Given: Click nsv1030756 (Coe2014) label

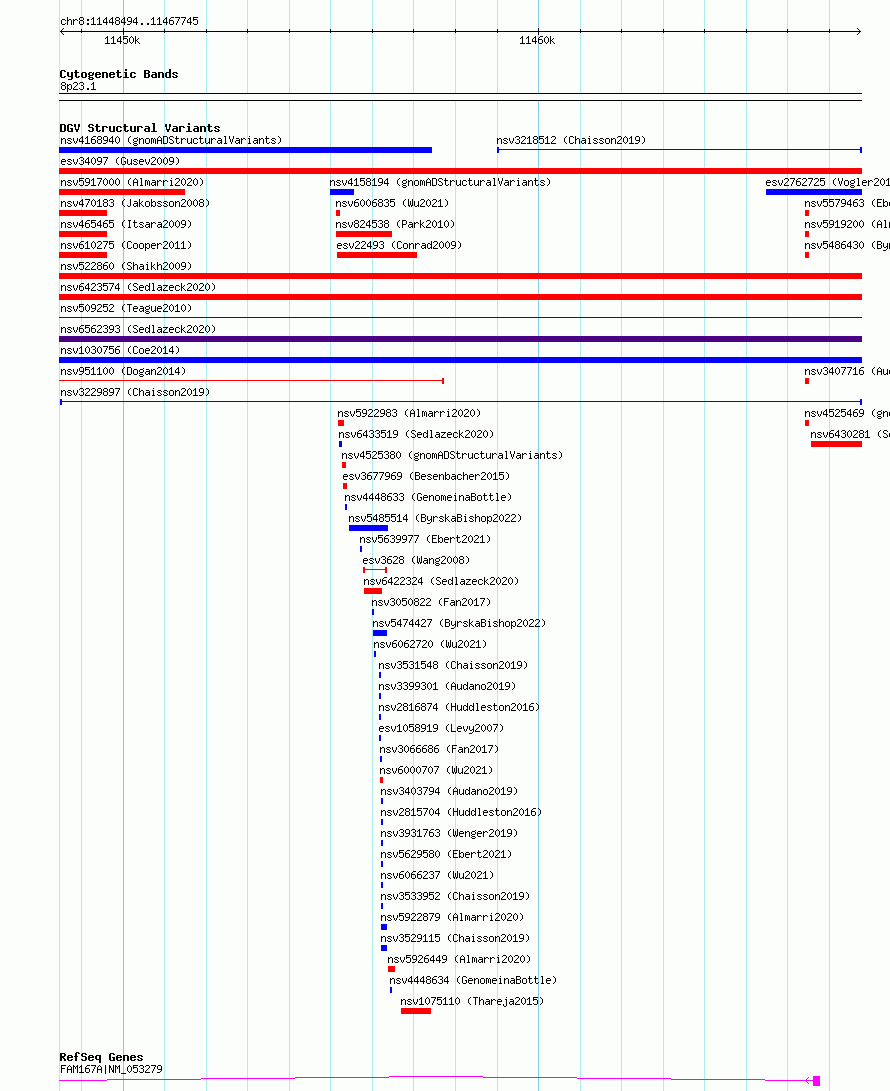Looking at the screenshot, I should tap(120, 350).
